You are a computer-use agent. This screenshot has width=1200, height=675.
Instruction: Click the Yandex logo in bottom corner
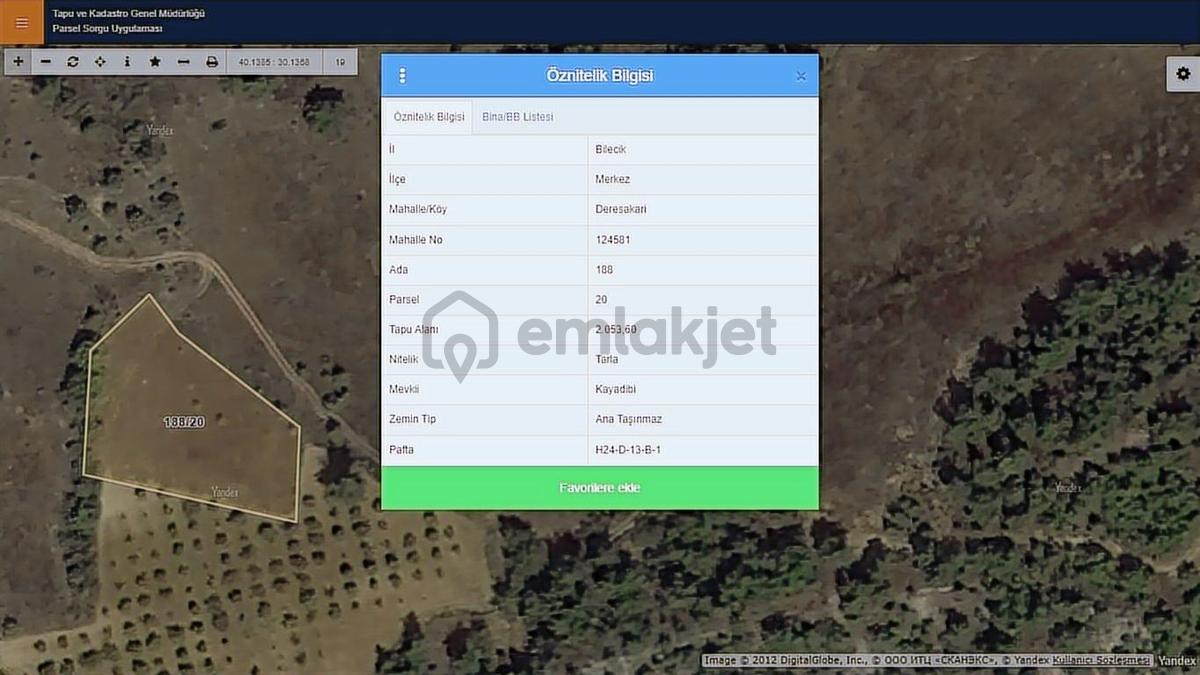coord(1176,661)
